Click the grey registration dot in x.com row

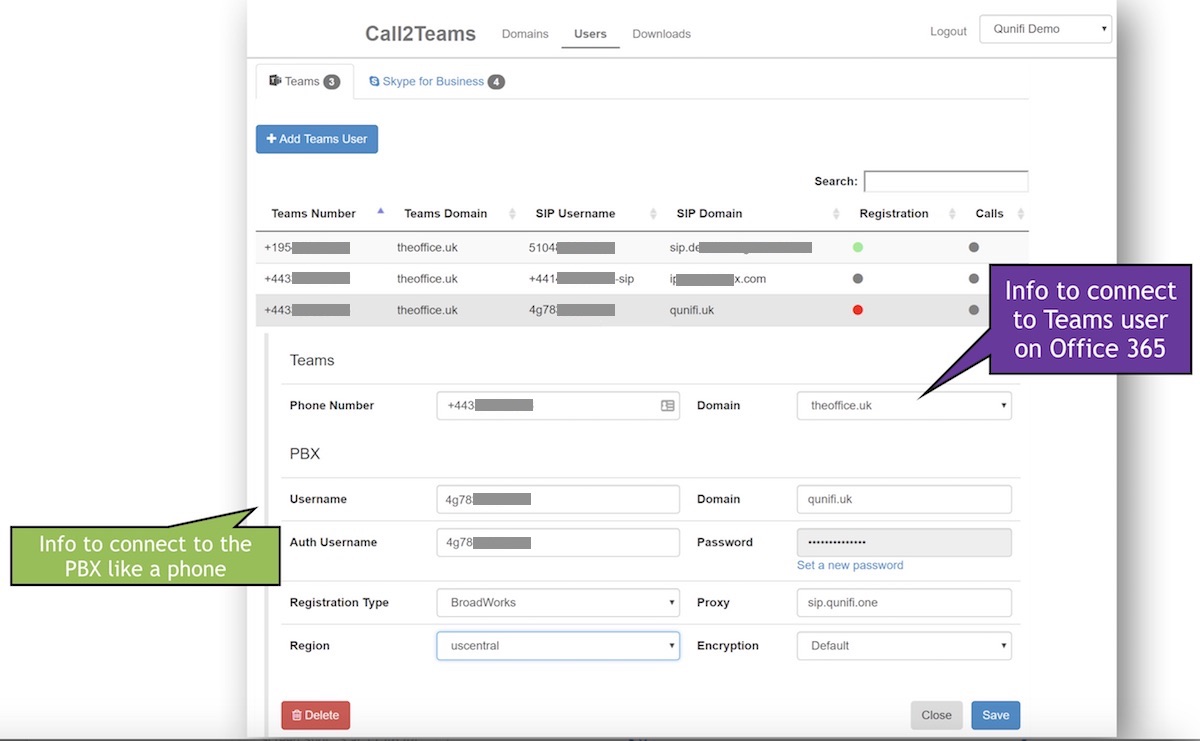pos(857,279)
